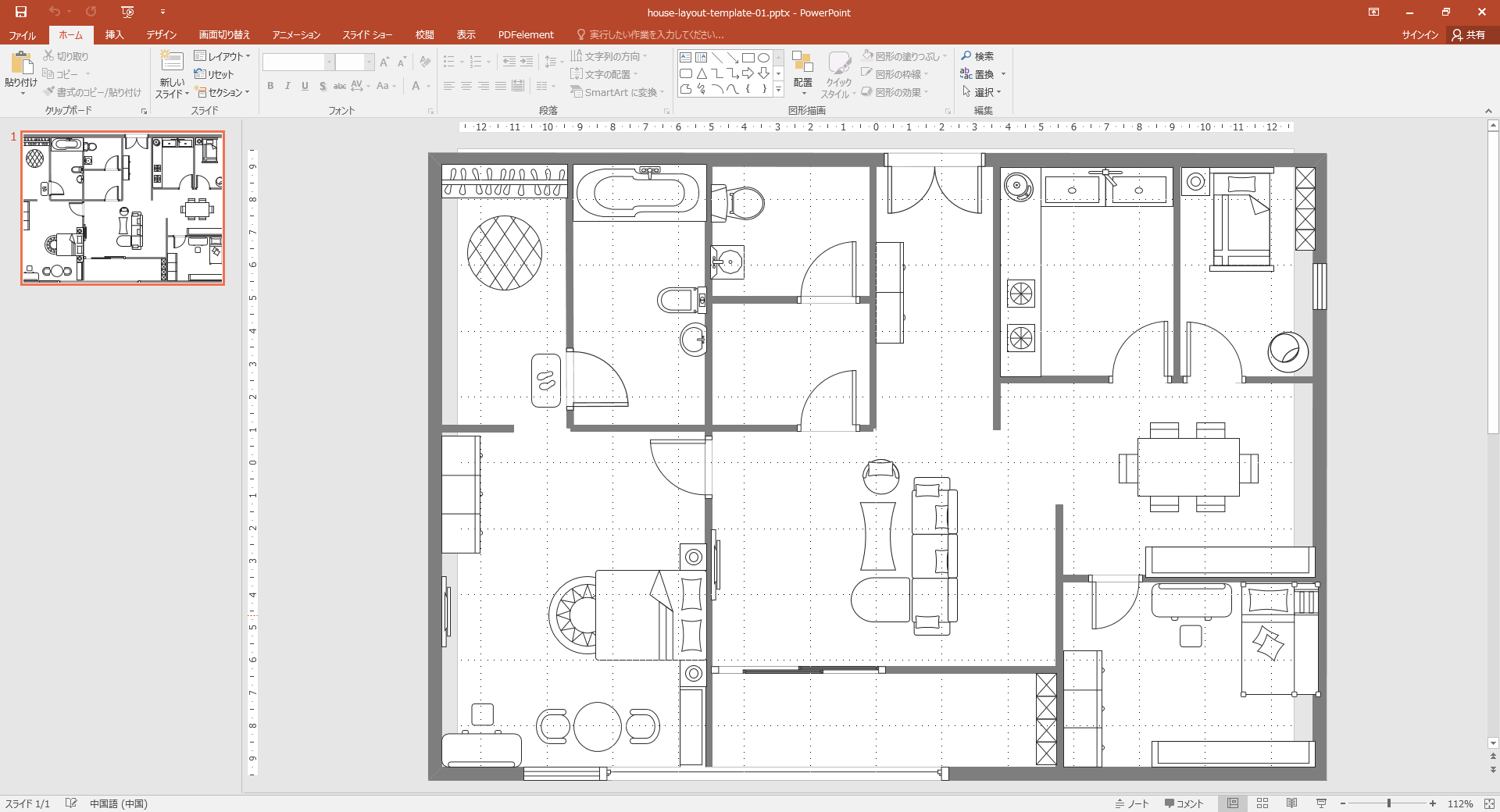Click the 検索 (Find) magnifier icon
This screenshot has width=1500, height=812.
[x=967, y=56]
